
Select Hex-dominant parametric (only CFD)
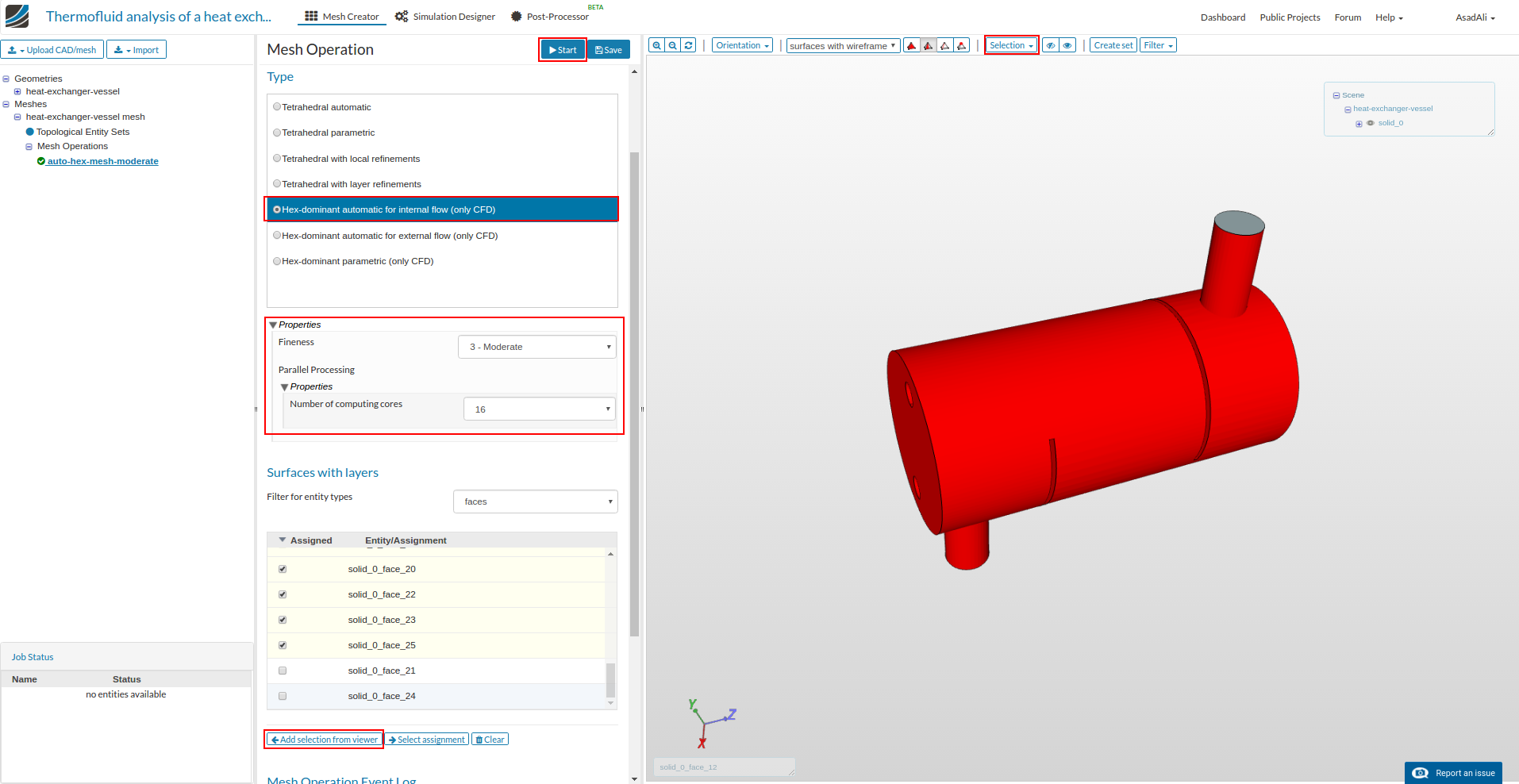coord(277,261)
